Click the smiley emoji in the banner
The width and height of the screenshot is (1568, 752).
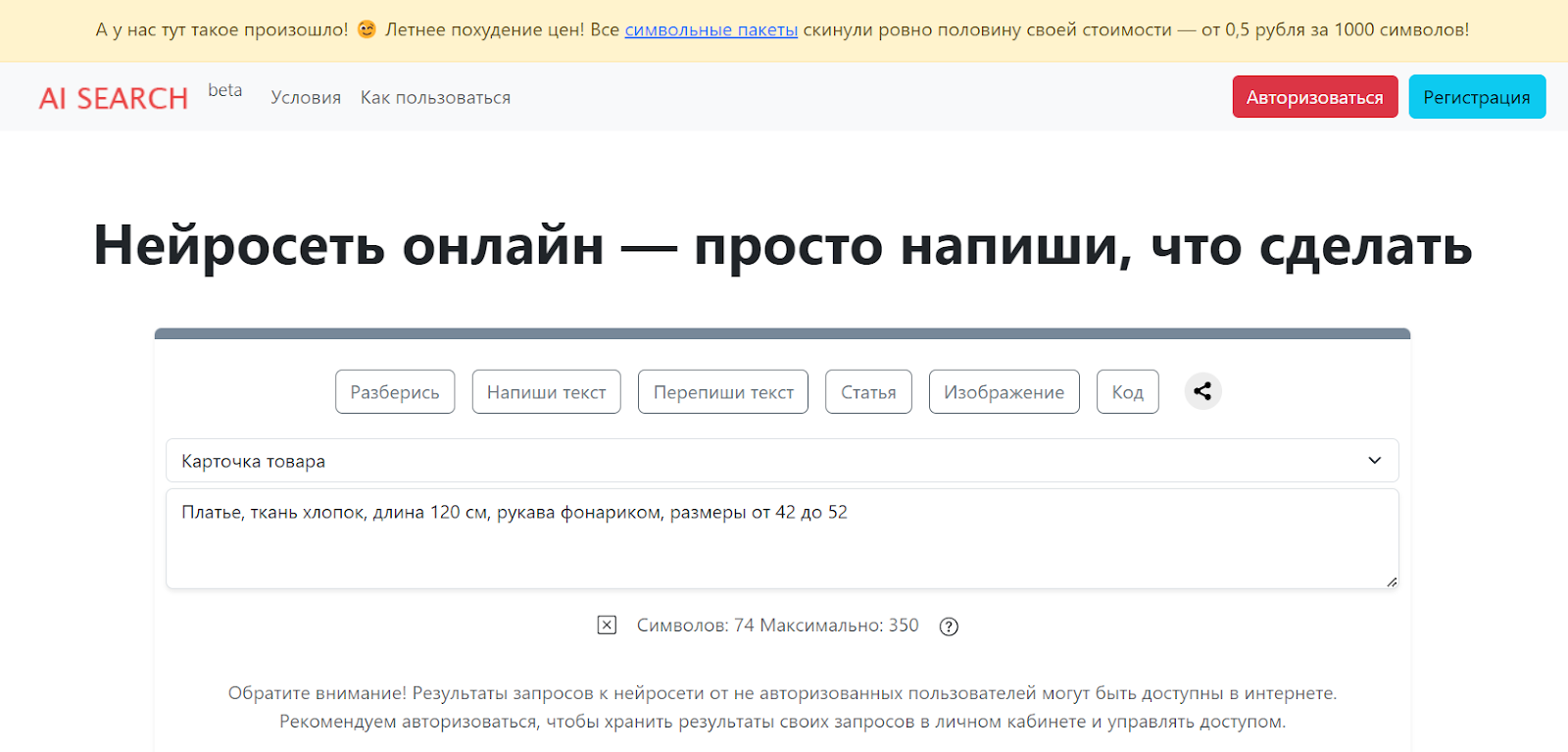click(367, 29)
